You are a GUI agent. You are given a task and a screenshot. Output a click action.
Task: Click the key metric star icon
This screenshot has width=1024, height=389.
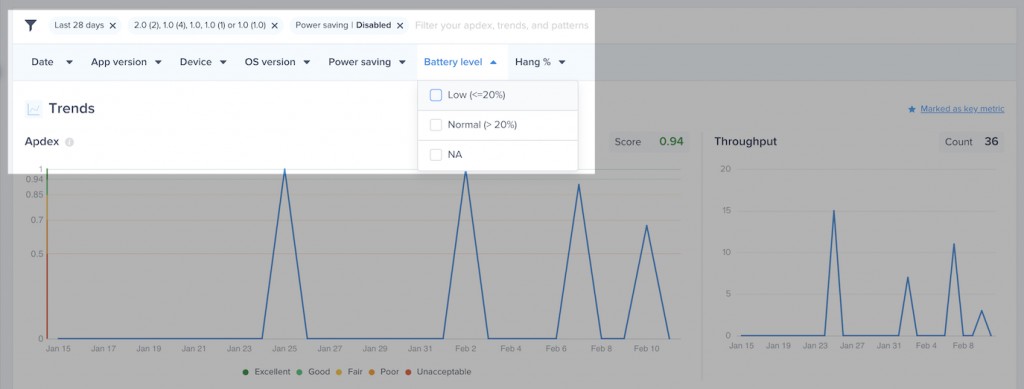click(912, 109)
